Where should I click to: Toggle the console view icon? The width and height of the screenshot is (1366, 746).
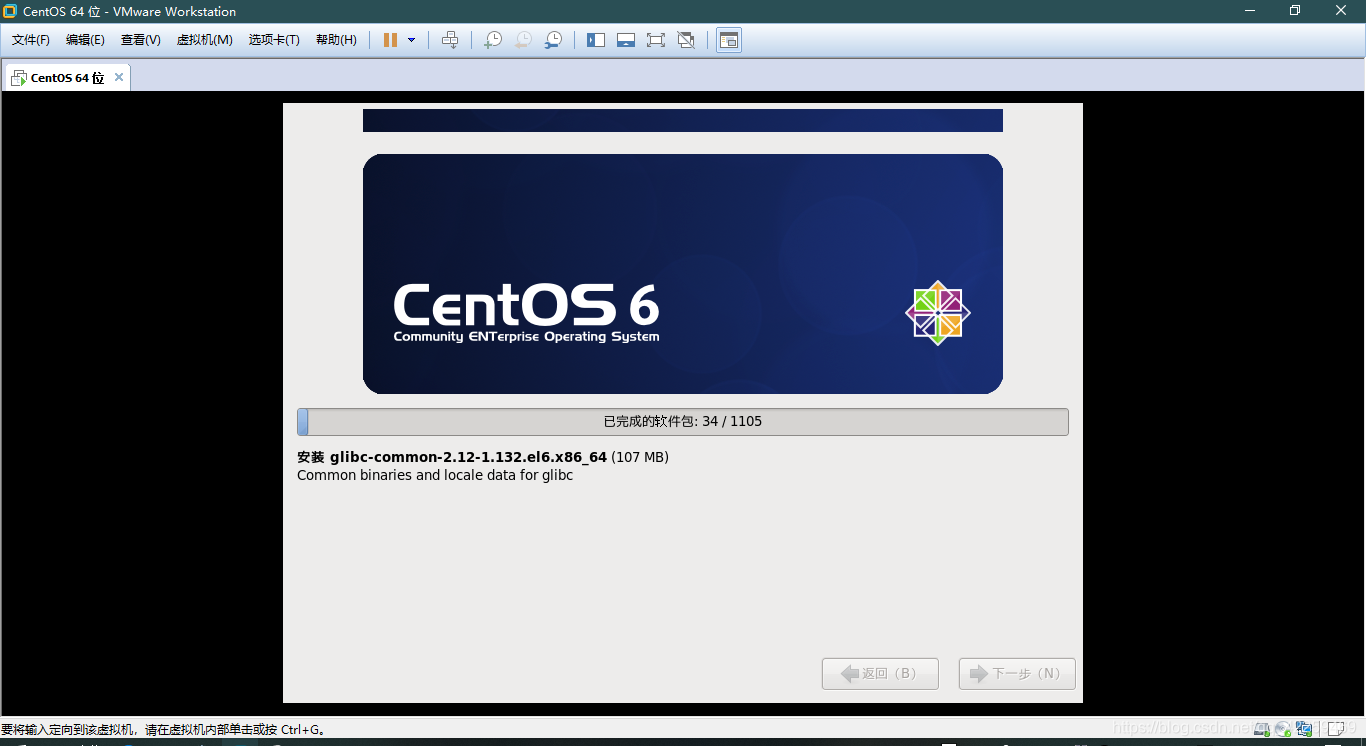tap(729, 40)
